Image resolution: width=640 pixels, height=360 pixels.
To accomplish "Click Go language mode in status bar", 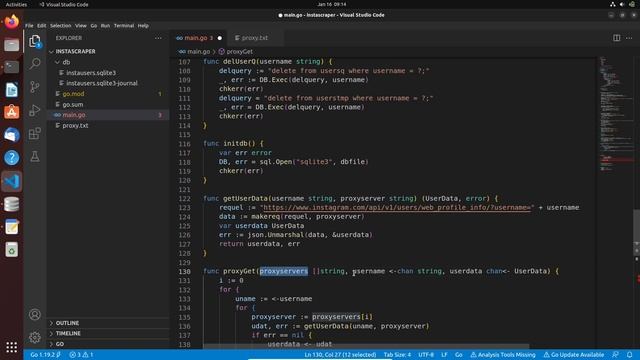I will click(x=458, y=355).
